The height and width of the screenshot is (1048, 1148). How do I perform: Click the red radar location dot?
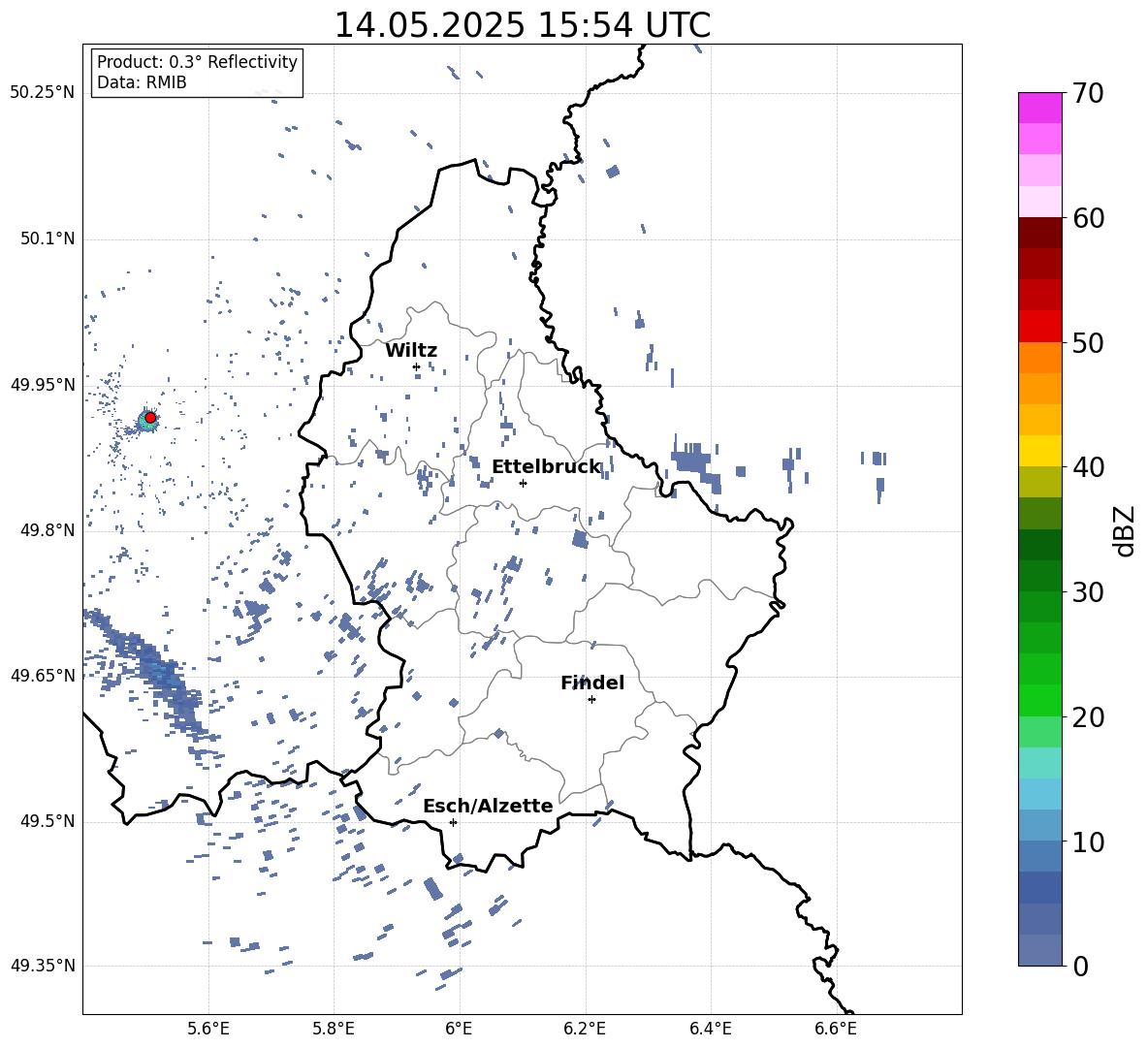[150, 418]
